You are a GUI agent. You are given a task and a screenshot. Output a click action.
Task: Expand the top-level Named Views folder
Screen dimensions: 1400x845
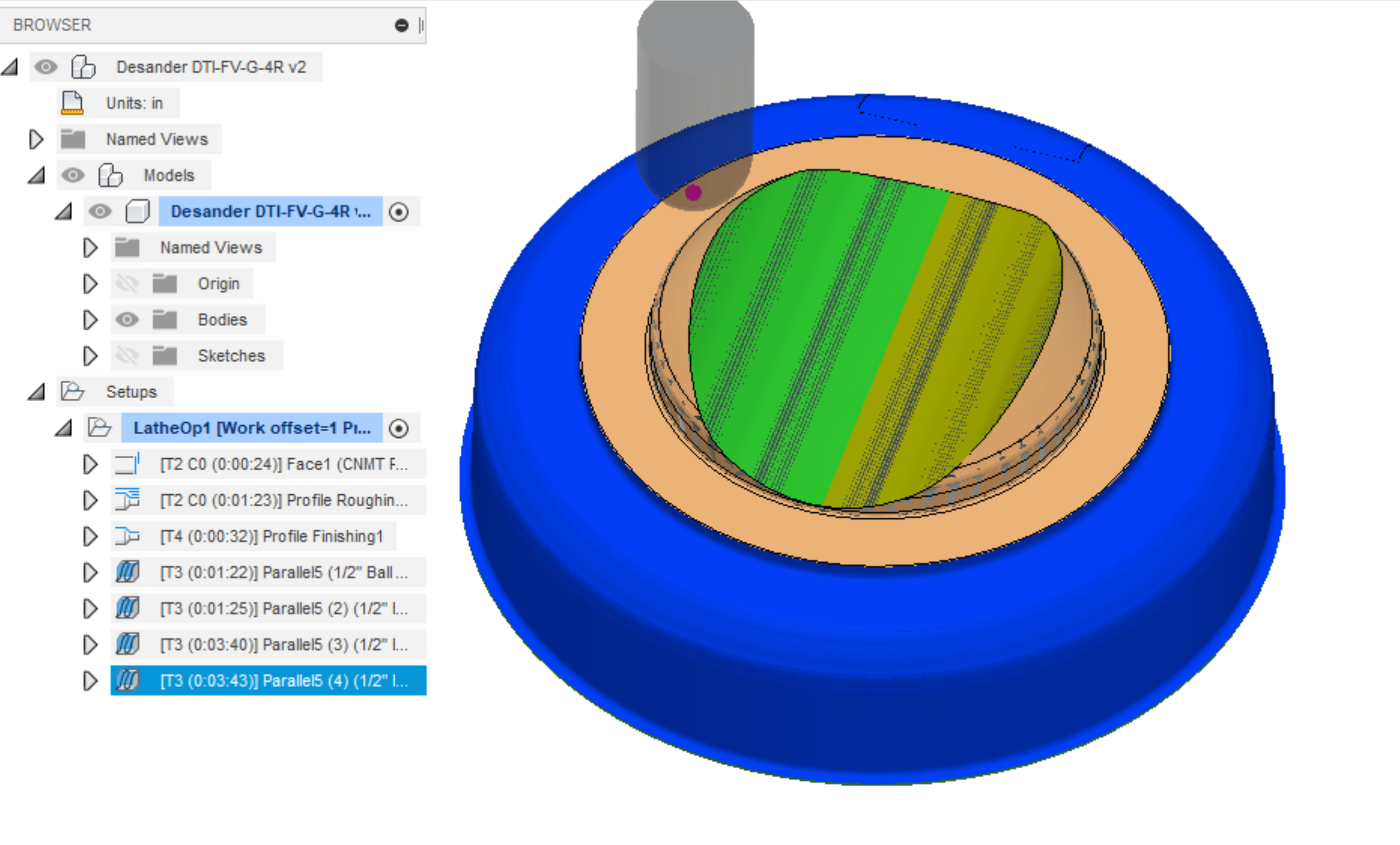tap(36, 139)
